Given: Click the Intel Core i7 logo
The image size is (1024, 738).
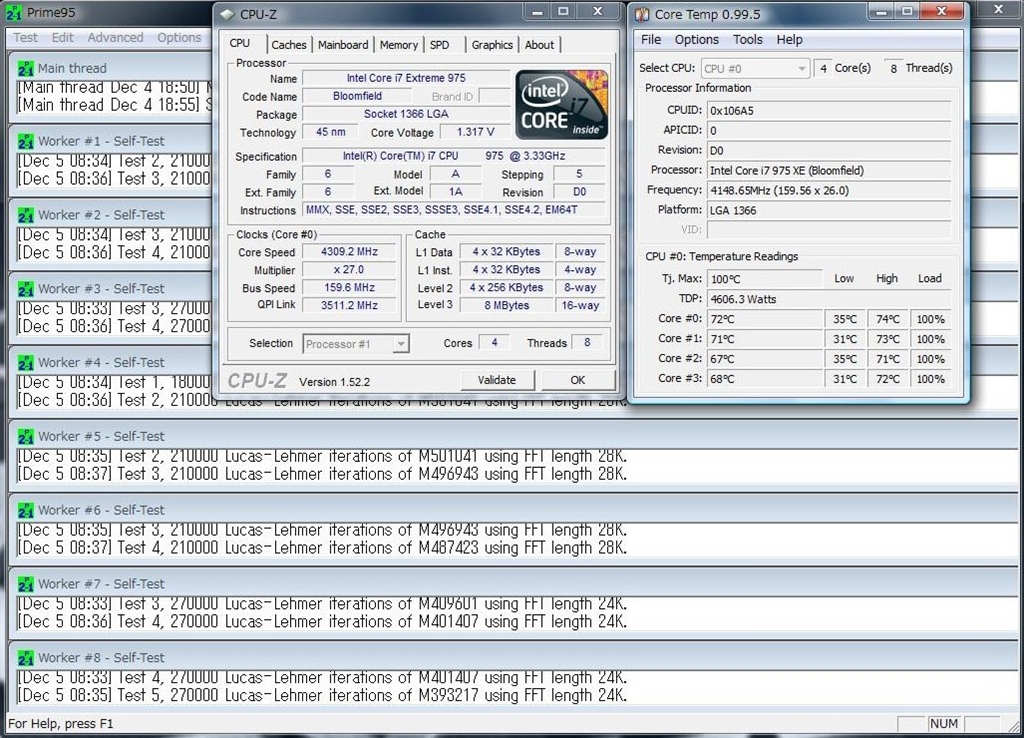Looking at the screenshot, I should (562, 104).
